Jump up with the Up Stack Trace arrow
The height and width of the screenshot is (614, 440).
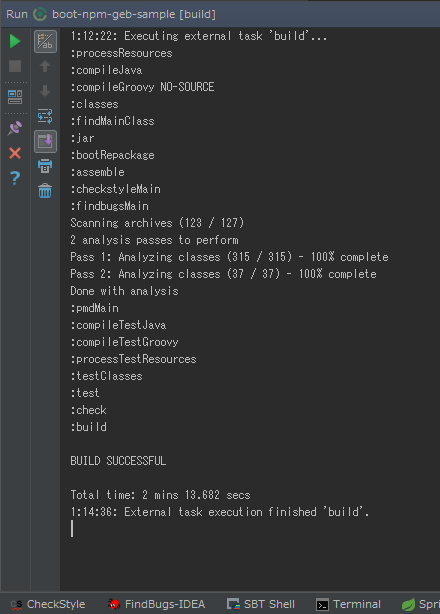pyautogui.click(x=45, y=66)
